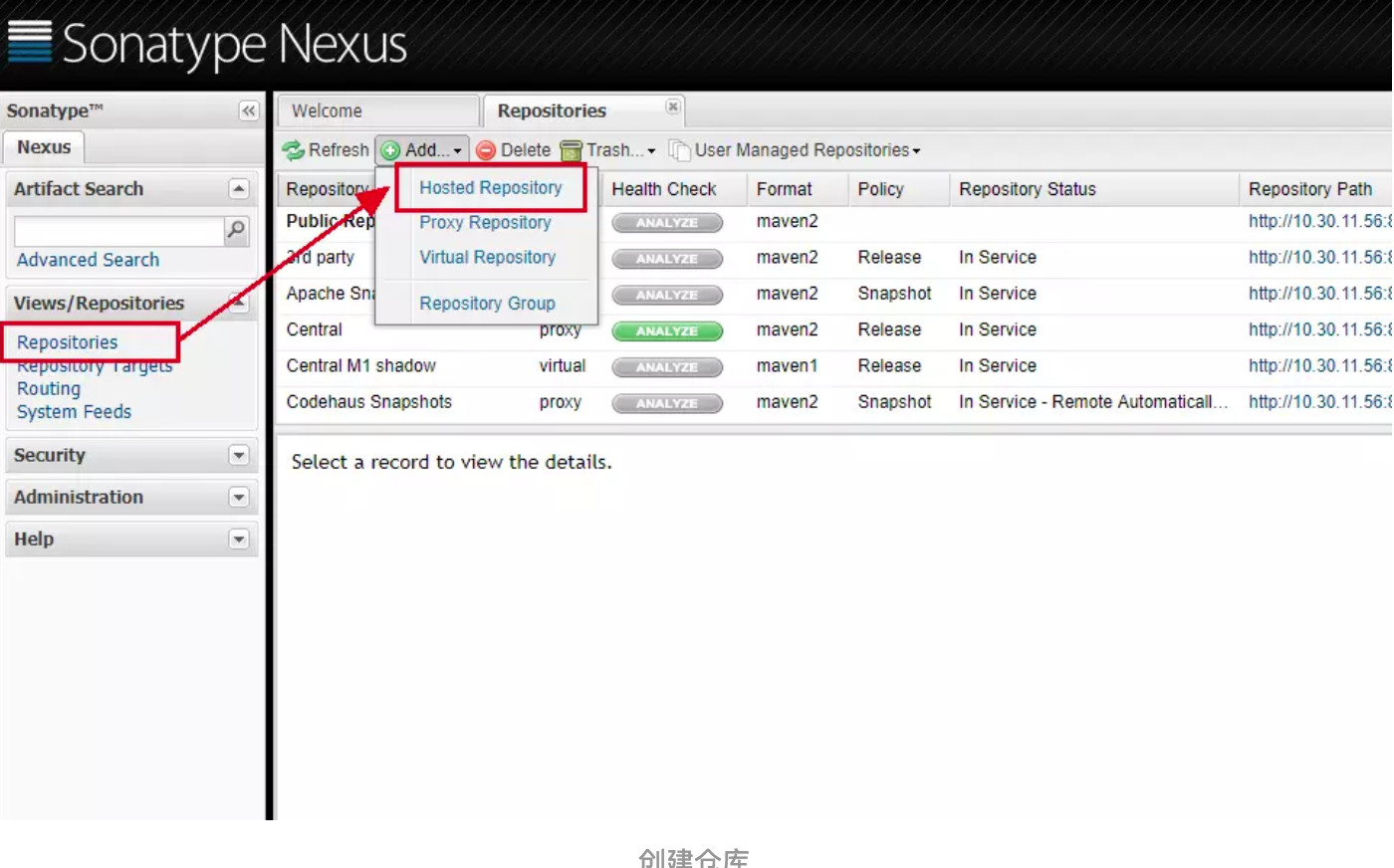Select Proxy Repository from the menu
Viewport: 1394px width, 868px height.
tap(485, 223)
